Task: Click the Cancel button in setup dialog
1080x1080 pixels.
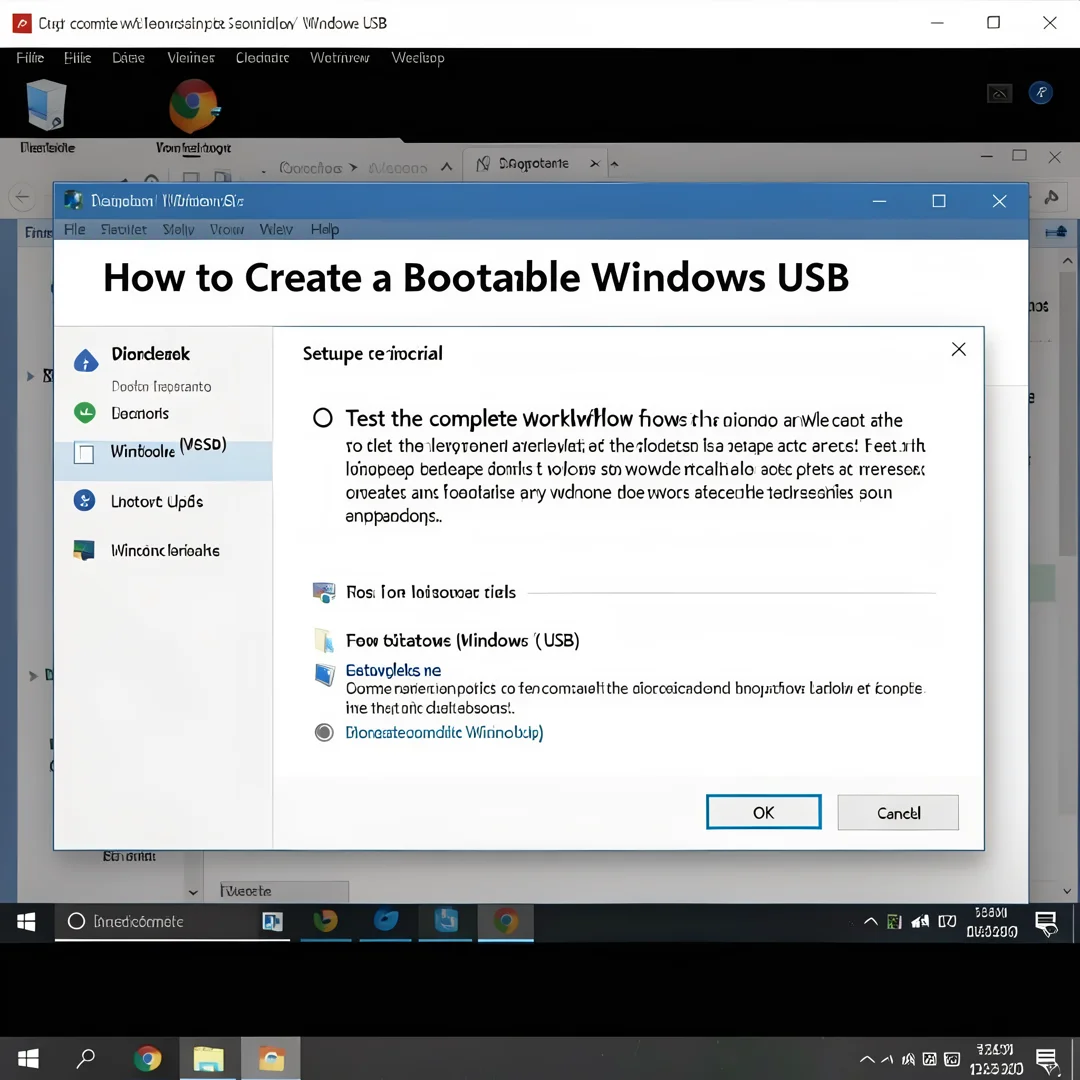Action: 897,813
